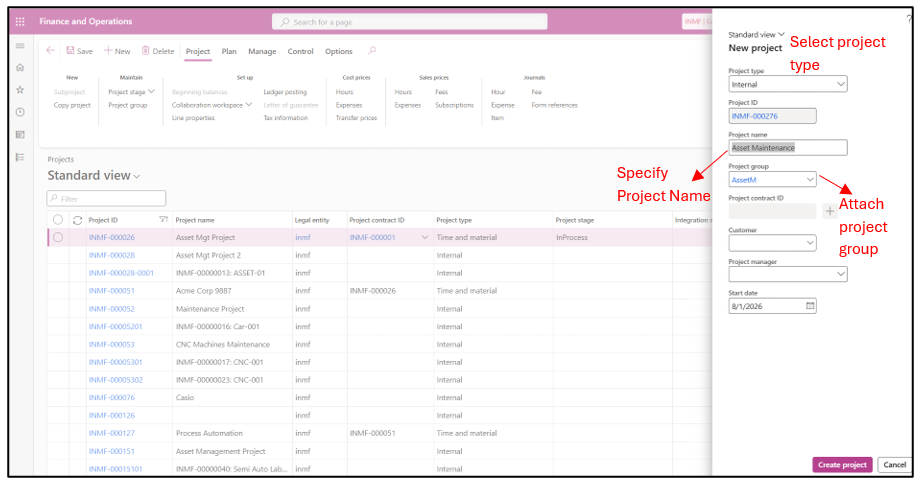Click legal entity link inmf in first row

coord(303,237)
